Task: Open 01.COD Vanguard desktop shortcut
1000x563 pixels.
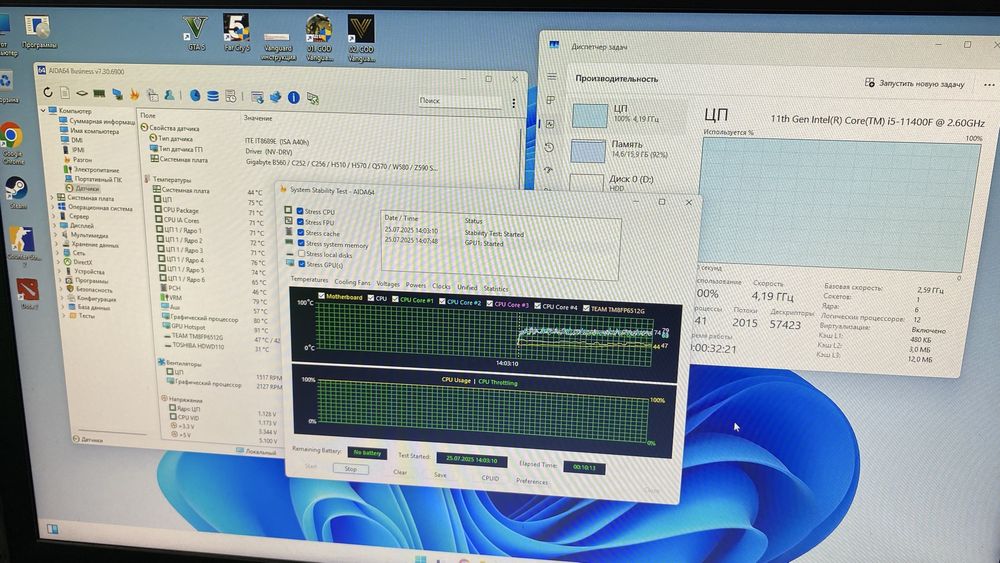Action: coord(319,38)
